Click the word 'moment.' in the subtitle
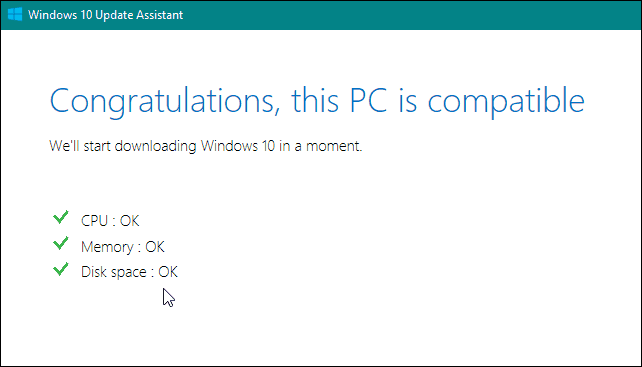The height and width of the screenshot is (367, 642). pyautogui.click(x=334, y=147)
